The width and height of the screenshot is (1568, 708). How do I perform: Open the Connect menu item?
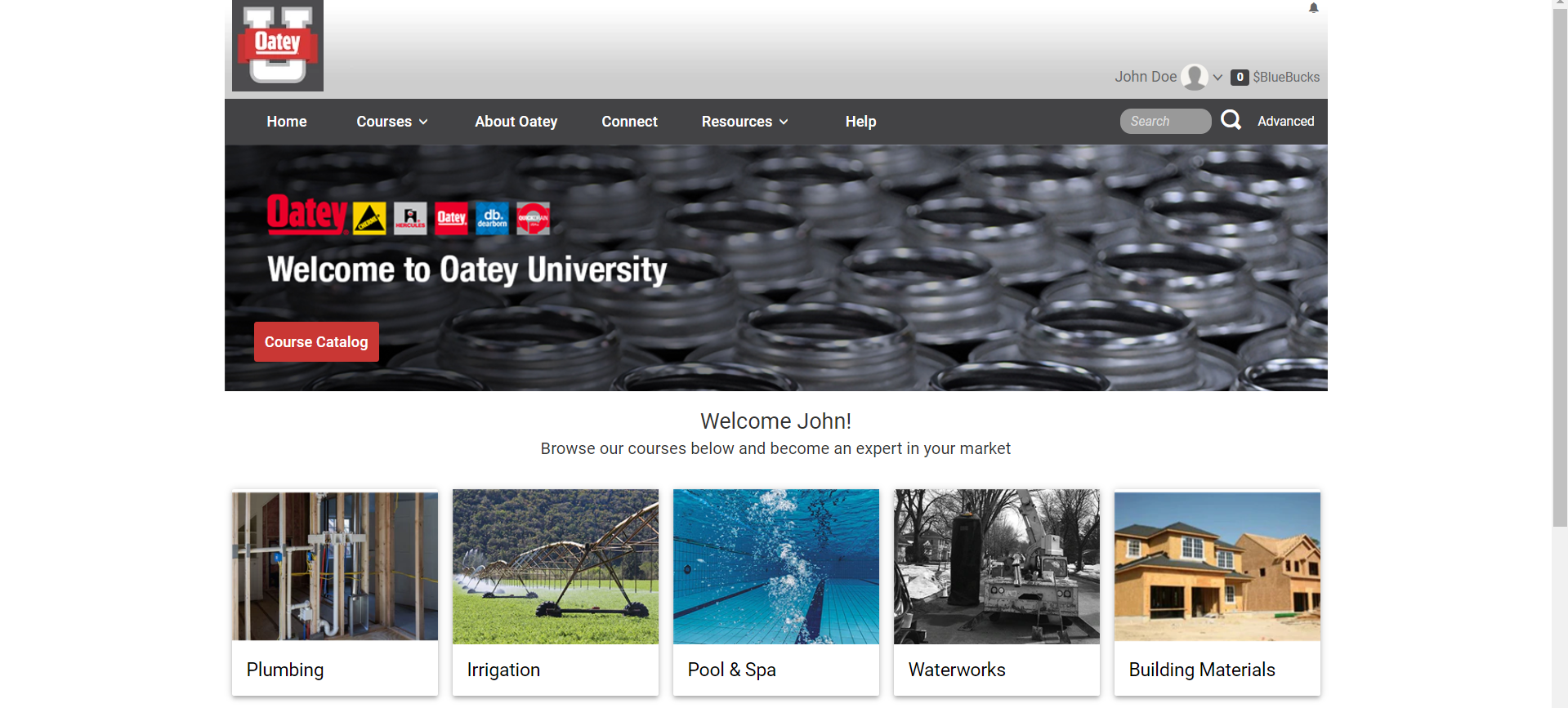click(629, 122)
